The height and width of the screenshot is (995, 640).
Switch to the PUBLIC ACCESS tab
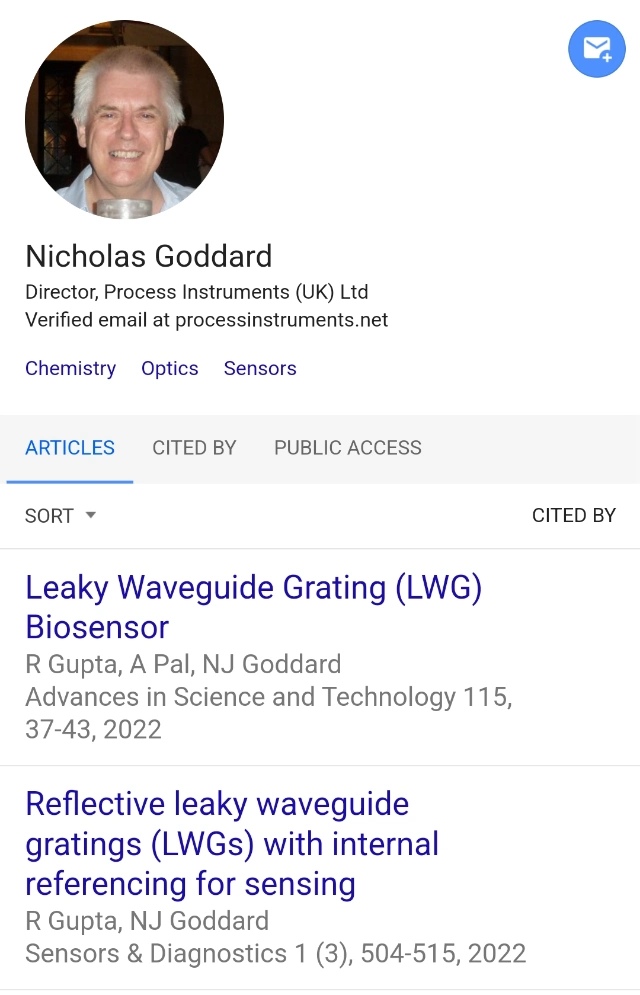(x=348, y=448)
